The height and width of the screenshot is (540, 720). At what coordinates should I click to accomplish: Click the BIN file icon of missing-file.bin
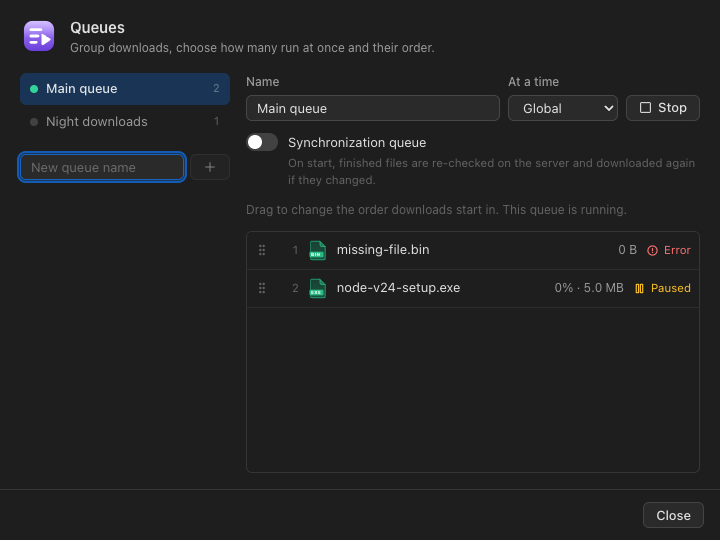pyautogui.click(x=318, y=251)
